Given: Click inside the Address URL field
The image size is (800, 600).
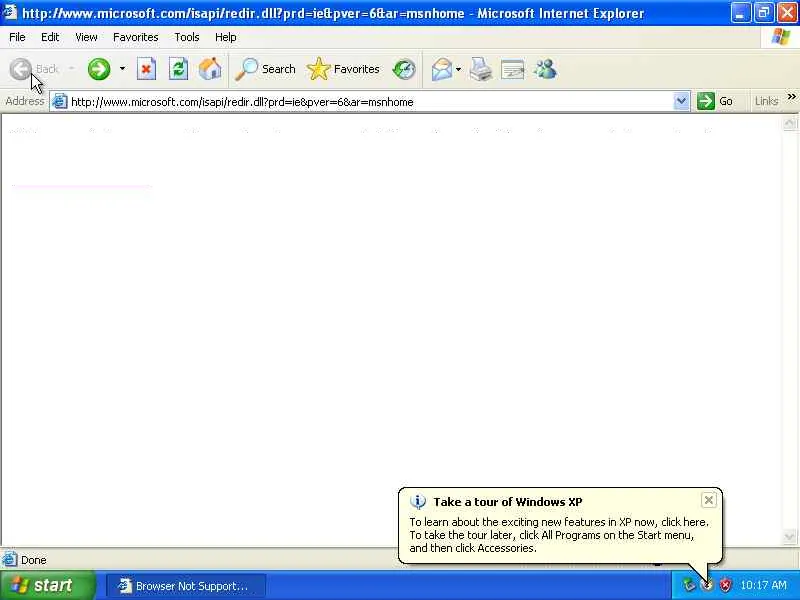Looking at the screenshot, I should click(x=370, y=102).
